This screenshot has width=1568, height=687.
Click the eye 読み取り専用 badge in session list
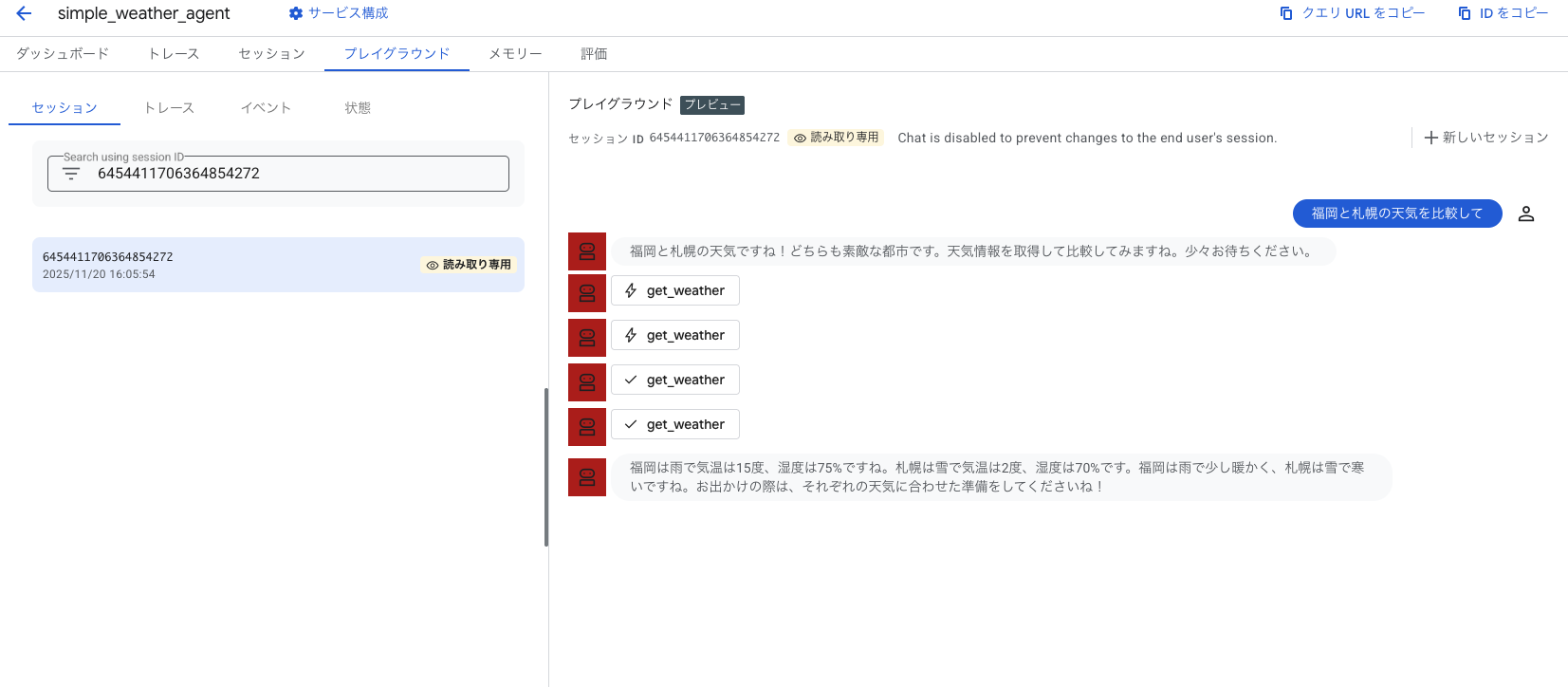coord(469,265)
